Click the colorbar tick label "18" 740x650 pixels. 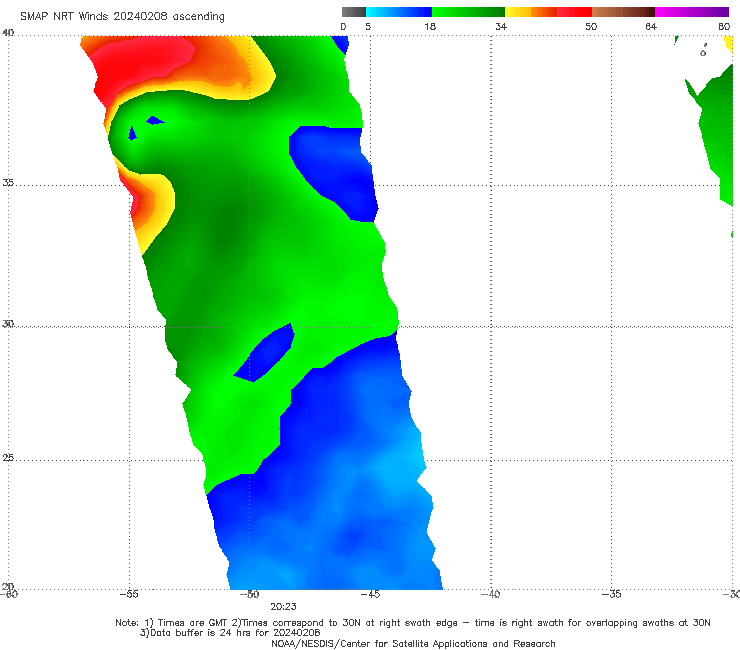430,27
